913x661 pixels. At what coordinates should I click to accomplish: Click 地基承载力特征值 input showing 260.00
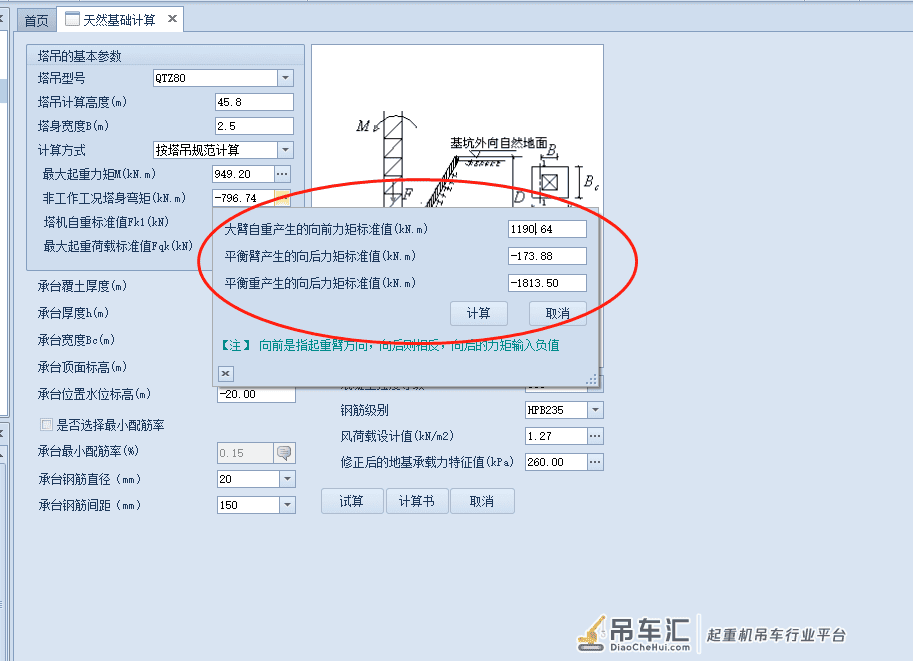[556, 462]
